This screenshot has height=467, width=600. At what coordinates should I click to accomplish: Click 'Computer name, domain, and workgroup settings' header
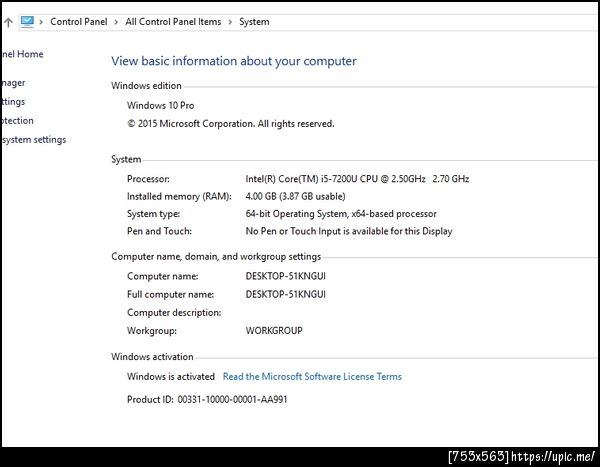point(216,256)
